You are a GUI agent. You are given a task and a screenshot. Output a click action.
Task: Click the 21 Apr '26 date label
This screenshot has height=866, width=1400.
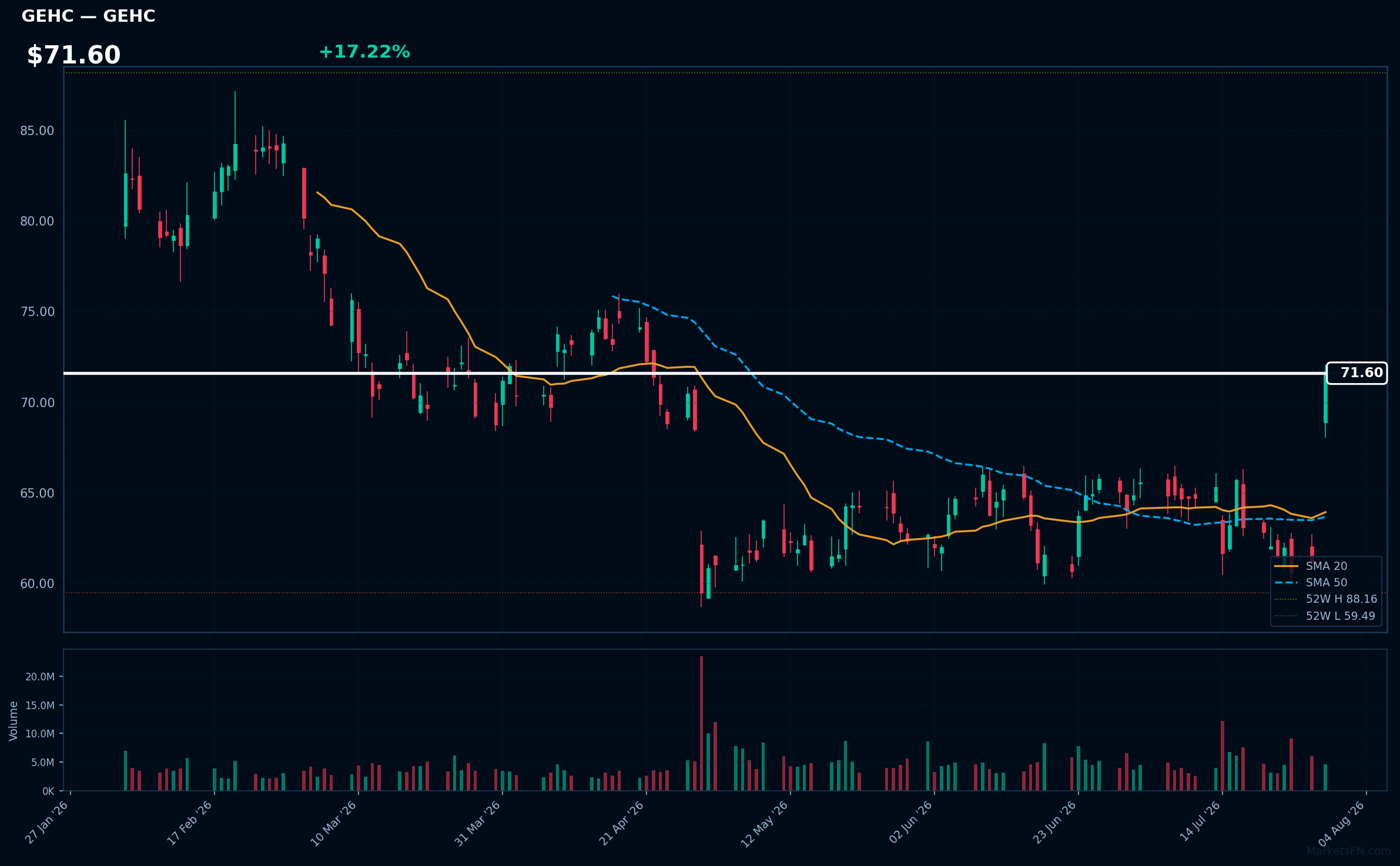[621, 823]
